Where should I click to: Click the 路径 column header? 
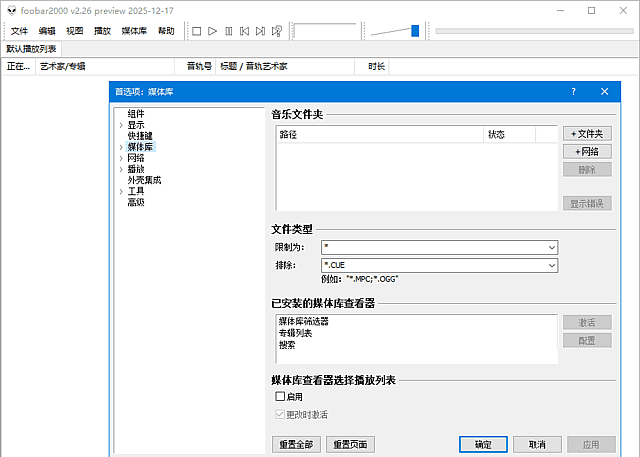[x=380, y=135]
